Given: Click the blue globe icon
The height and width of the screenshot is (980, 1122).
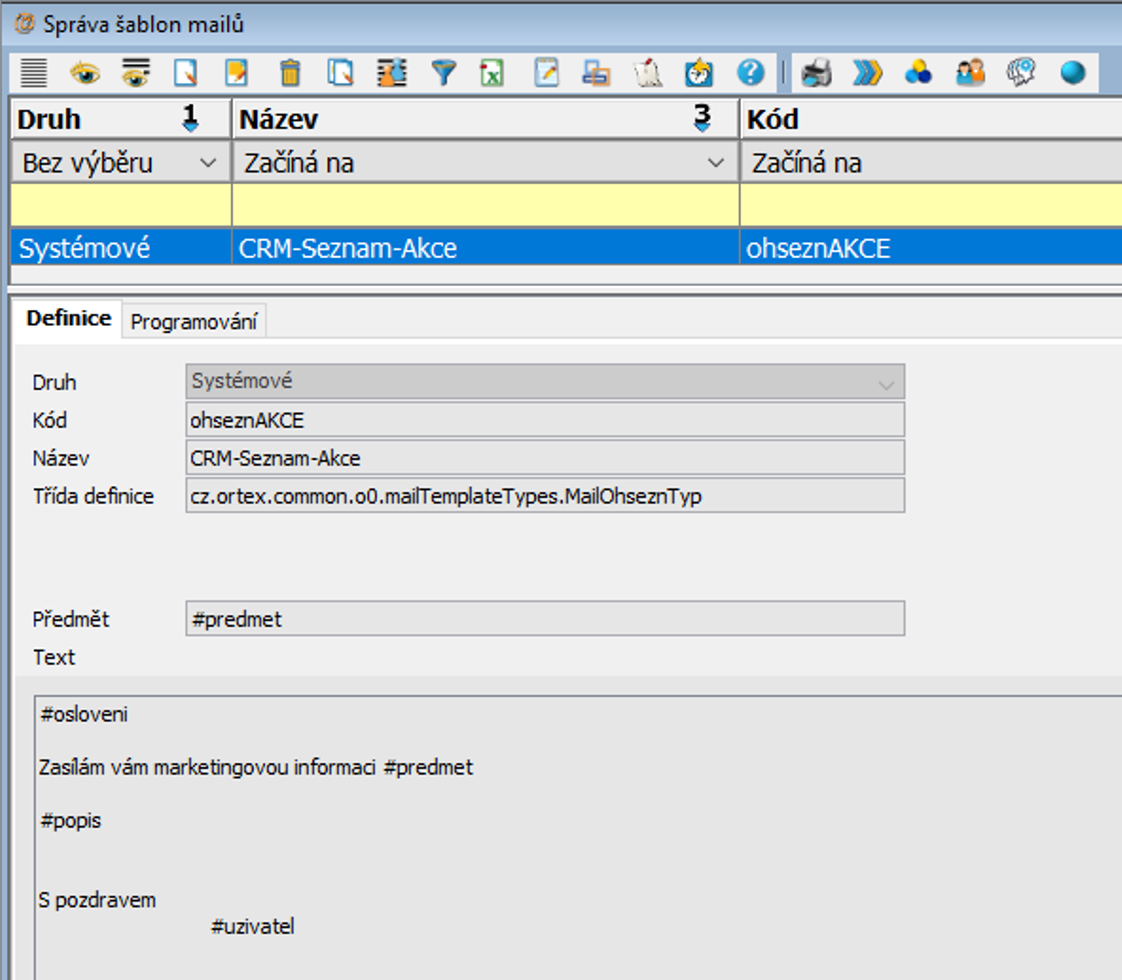Looking at the screenshot, I should pyautogui.click(x=1073, y=73).
